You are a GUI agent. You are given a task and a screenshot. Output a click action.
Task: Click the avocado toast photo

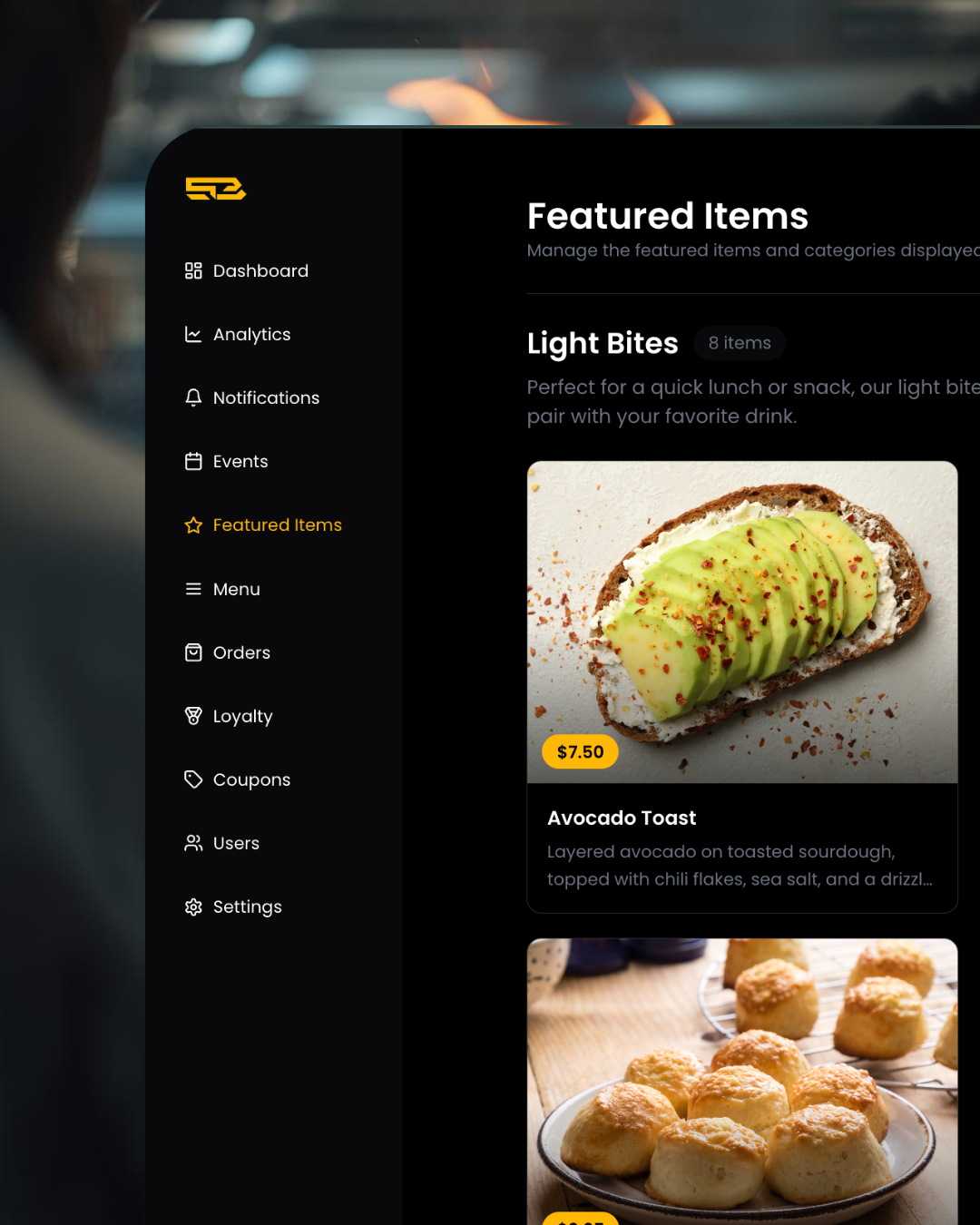click(x=742, y=622)
